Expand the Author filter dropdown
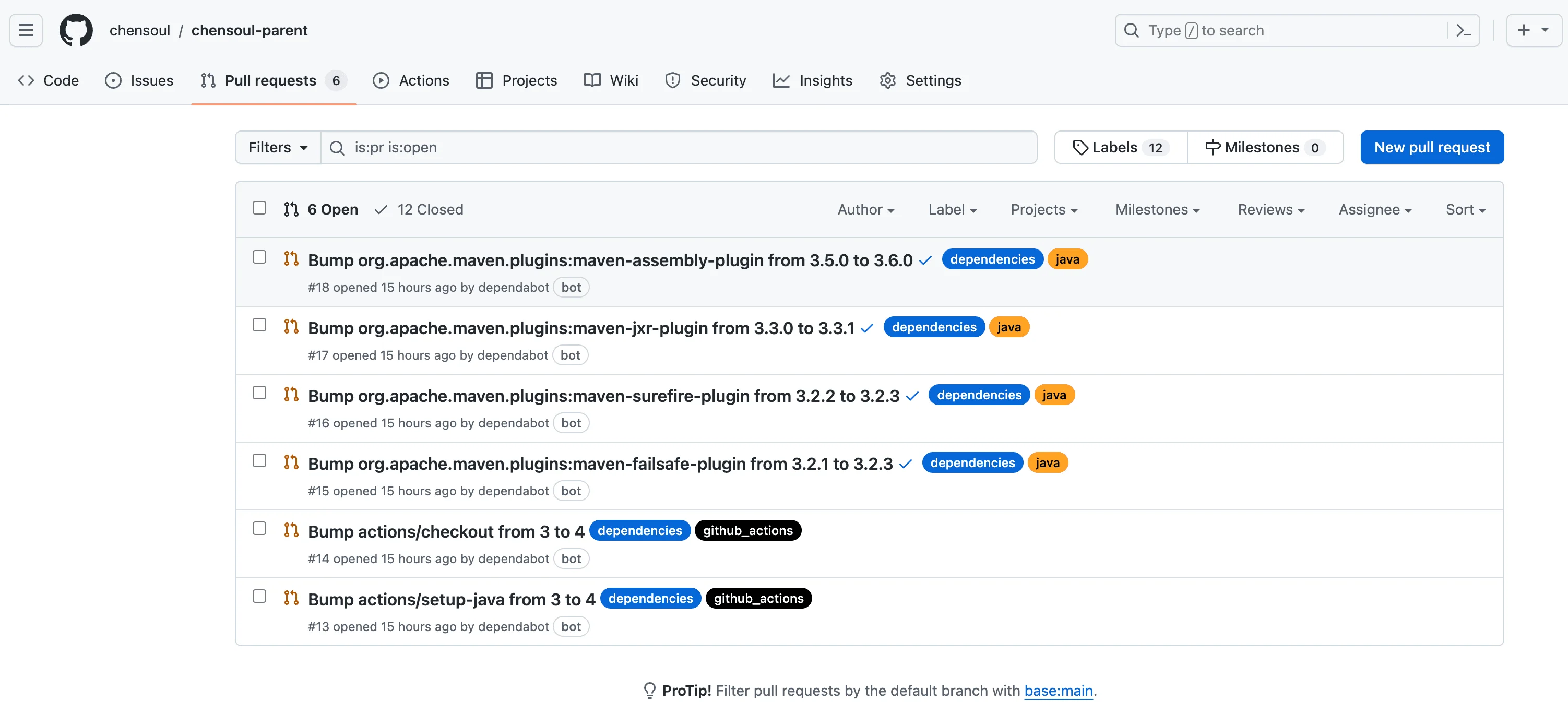Viewport: 1568px width, 713px height. [x=865, y=209]
